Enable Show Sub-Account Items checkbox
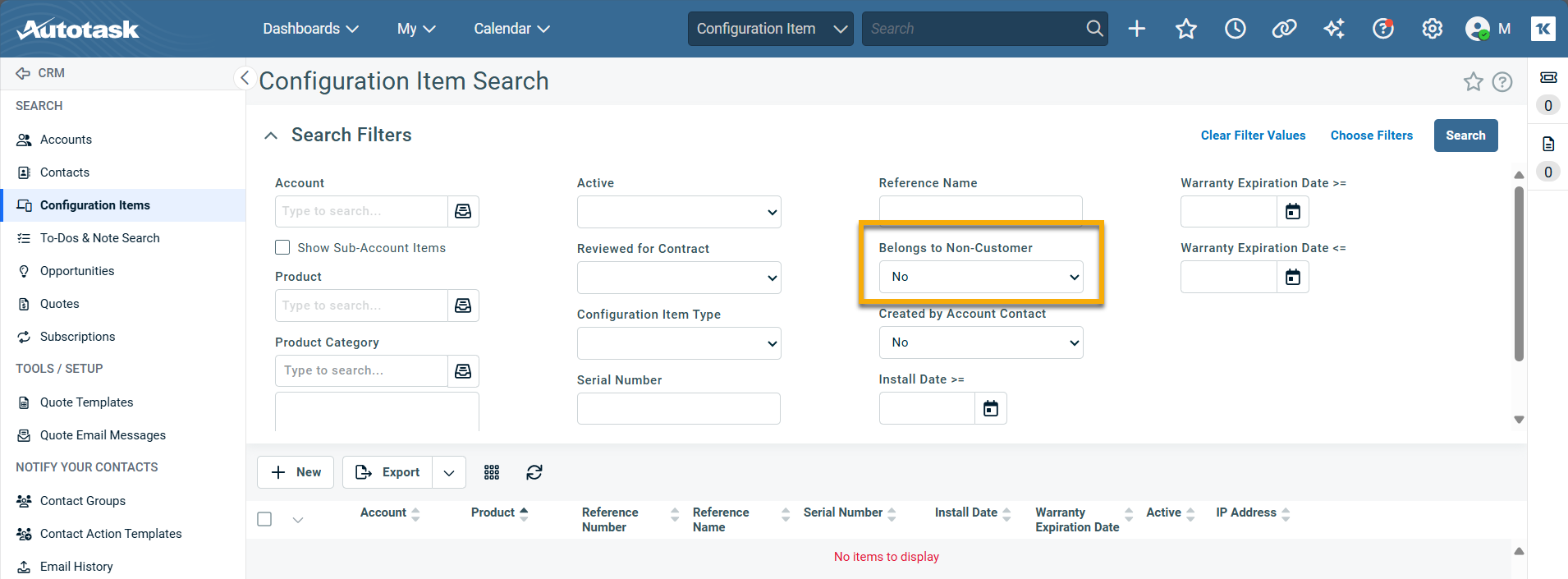Image resolution: width=1568 pixels, height=579 pixels. (282, 247)
